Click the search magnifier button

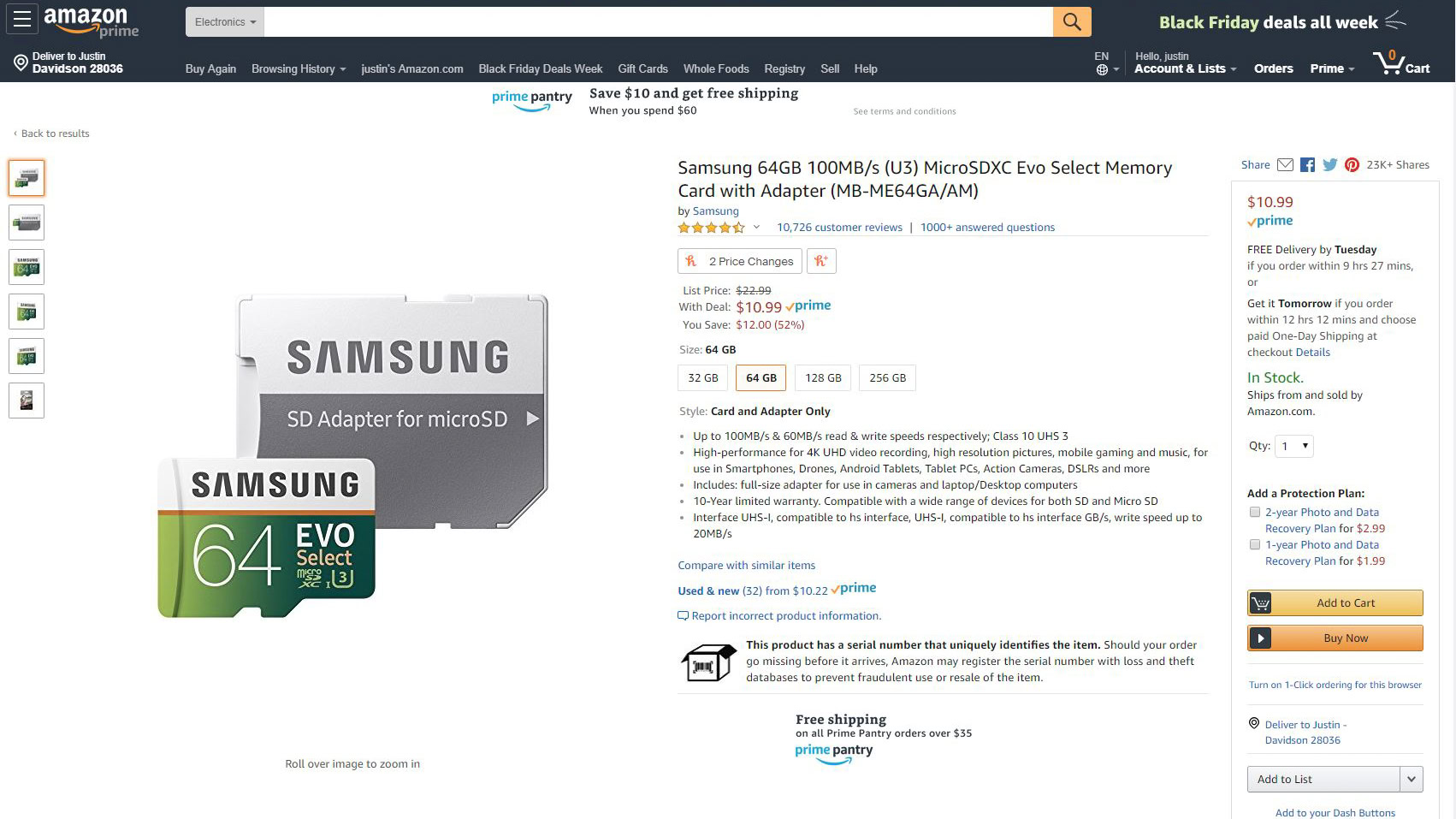1072,21
